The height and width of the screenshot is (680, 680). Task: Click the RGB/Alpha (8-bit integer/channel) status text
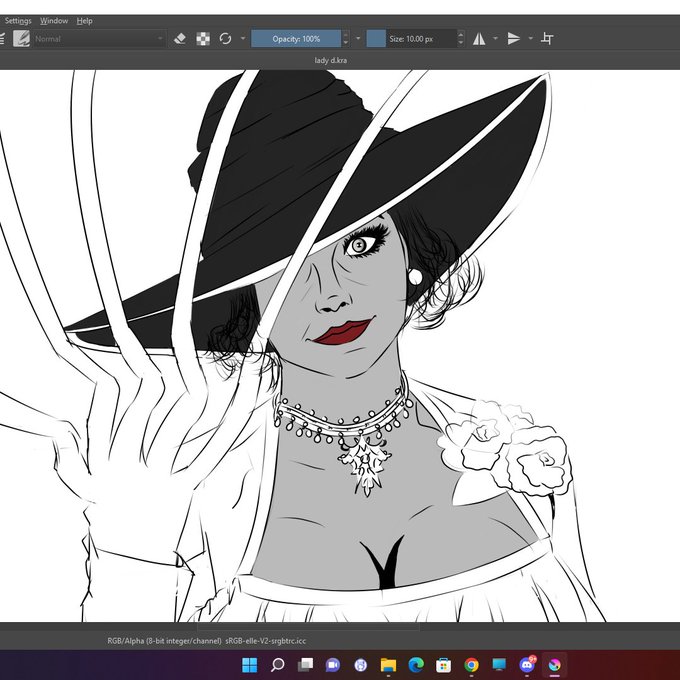coord(164,641)
